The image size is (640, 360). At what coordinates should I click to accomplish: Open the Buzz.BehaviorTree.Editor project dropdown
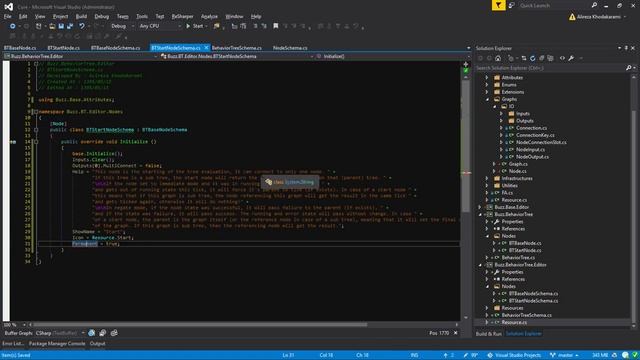(x=155, y=56)
